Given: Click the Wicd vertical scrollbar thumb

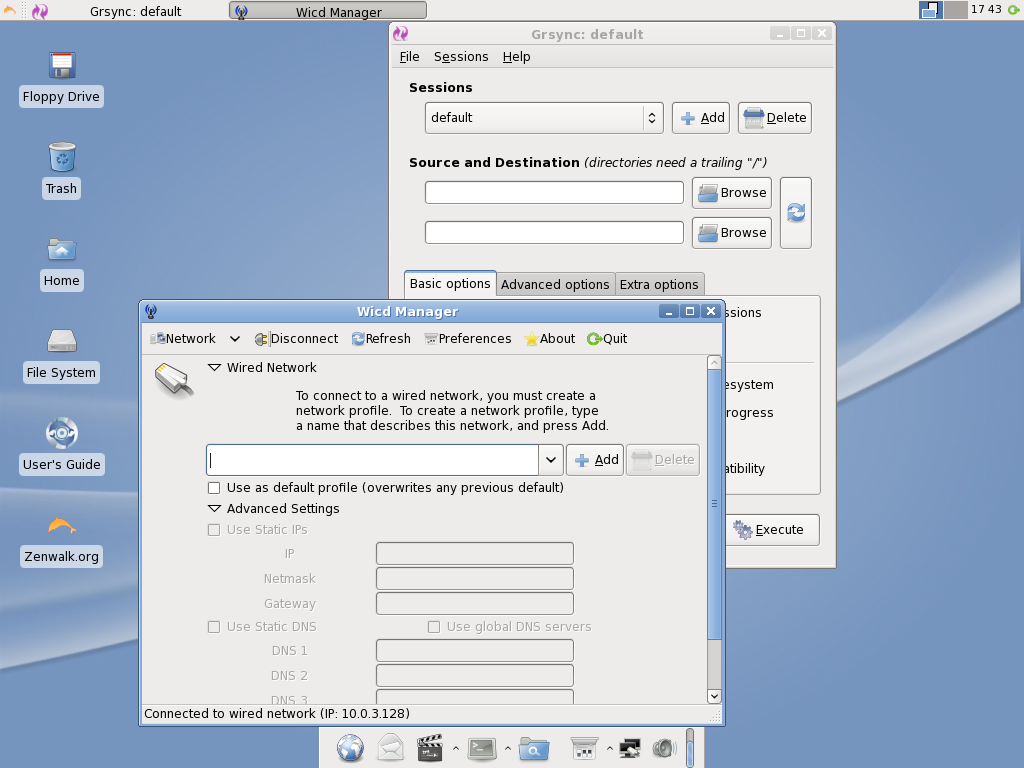Looking at the screenshot, I should tap(714, 504).
